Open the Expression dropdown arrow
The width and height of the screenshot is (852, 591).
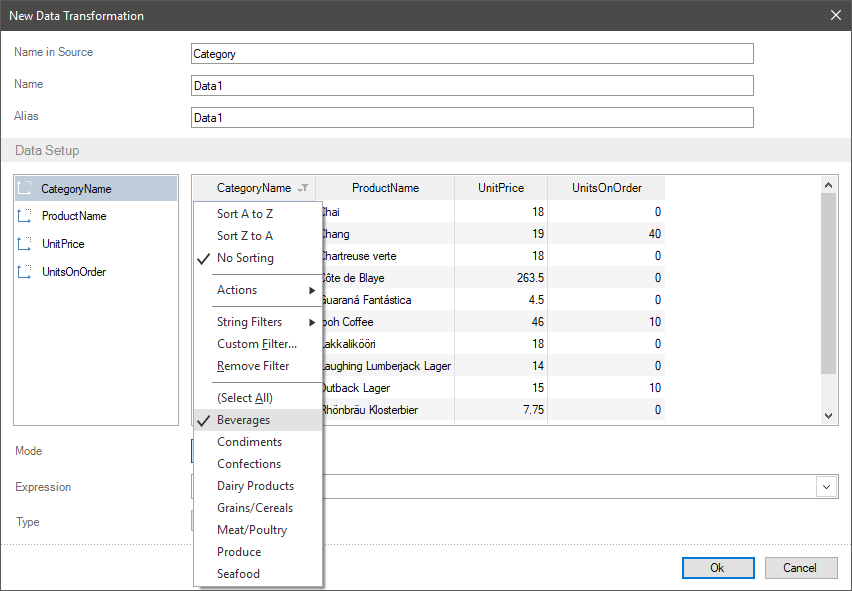pyautogui.click(x=827, y=486)
